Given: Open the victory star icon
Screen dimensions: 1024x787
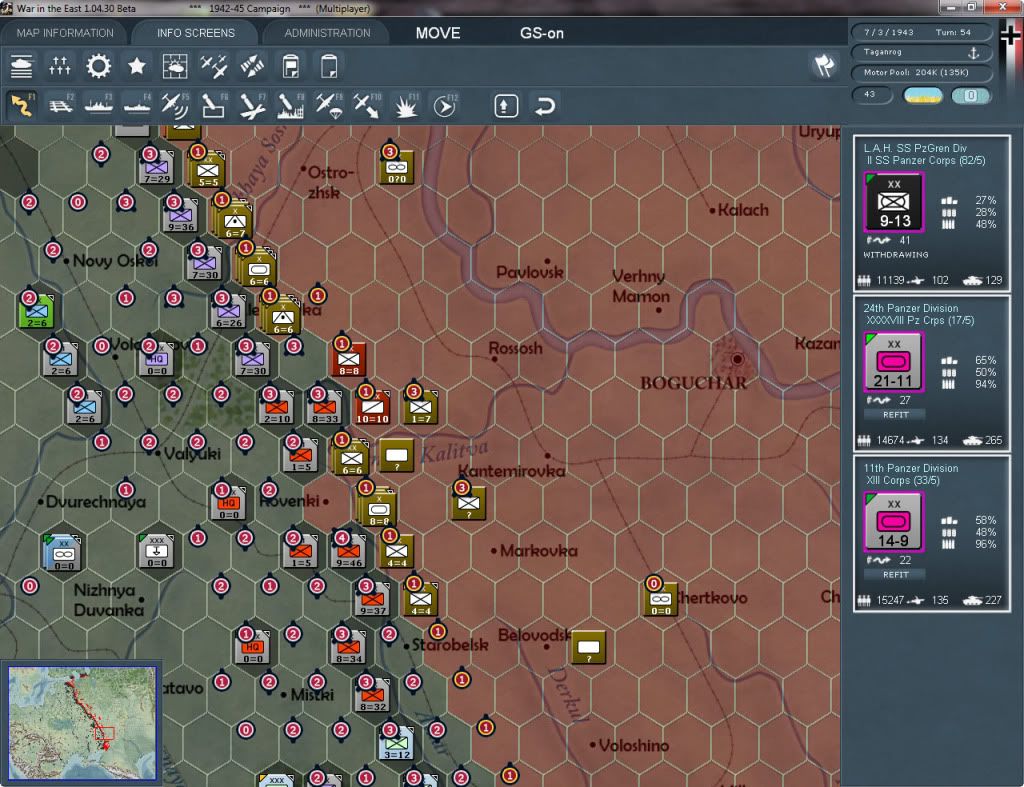Looking at the screenshot, I should (x=136, y=66).
